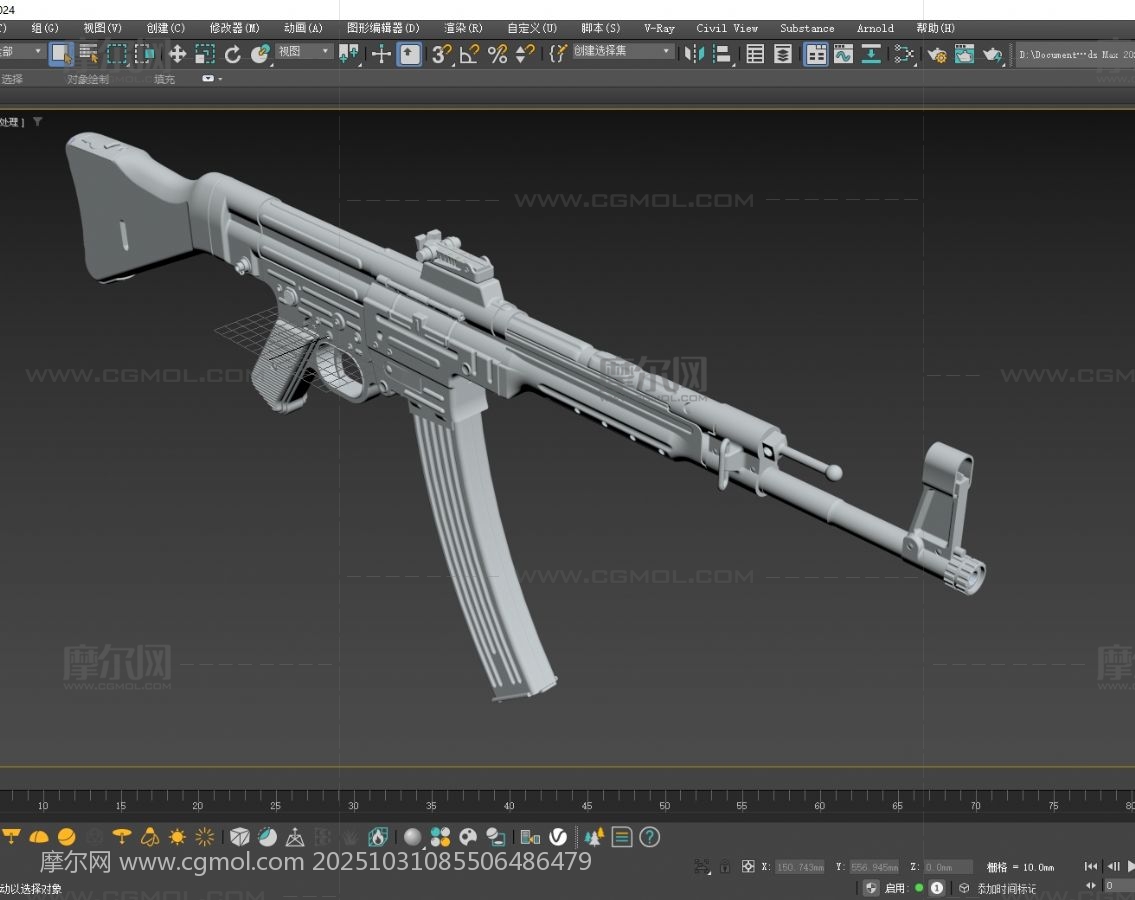Image resolution: width=1135 pixels, height=900 pixels.
Task: Toggle the 3D Snaps button
Action: pos(441,54)
